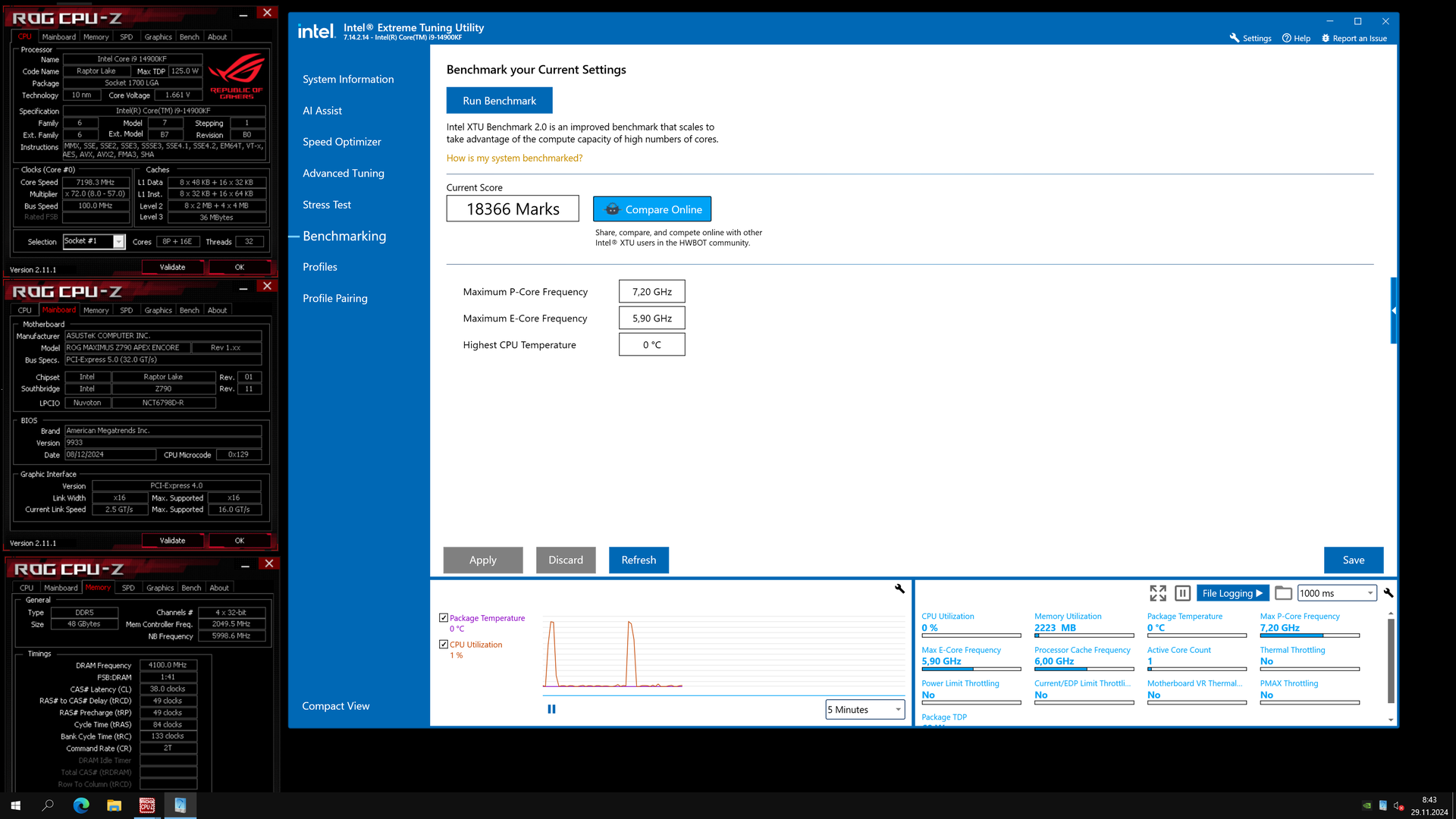Click the Run Benchmark button

click(499, 100)
